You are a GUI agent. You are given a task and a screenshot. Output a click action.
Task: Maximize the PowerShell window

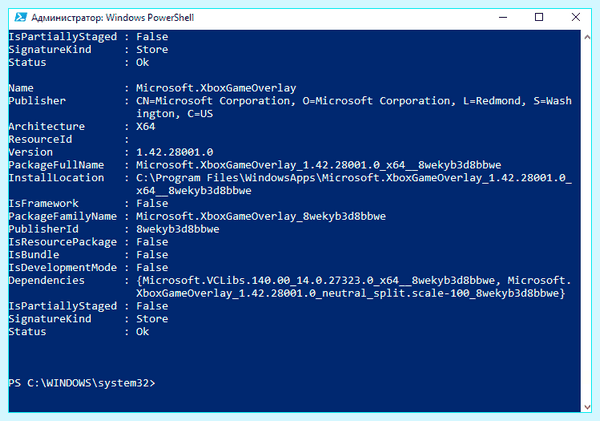click(x=539, y=17)
